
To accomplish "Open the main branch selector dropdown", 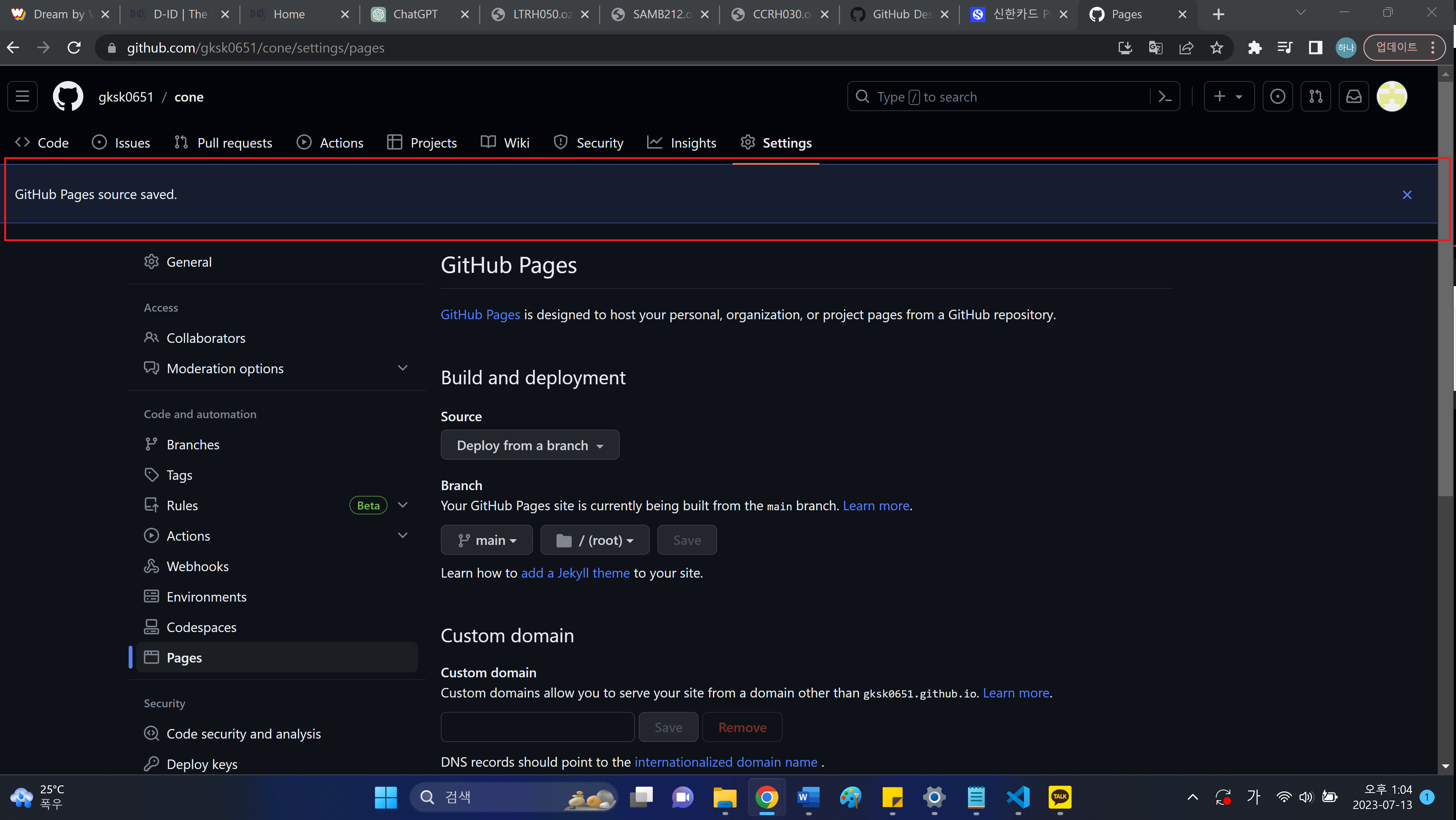I will pyautogui.click(x=486, y=540).
